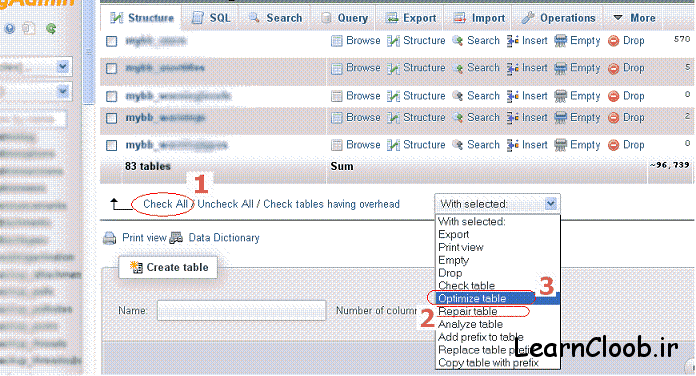This screenshot has height=376, width=696.
Task: Open the Export tab in the top bar
Action: pos(411,18)
